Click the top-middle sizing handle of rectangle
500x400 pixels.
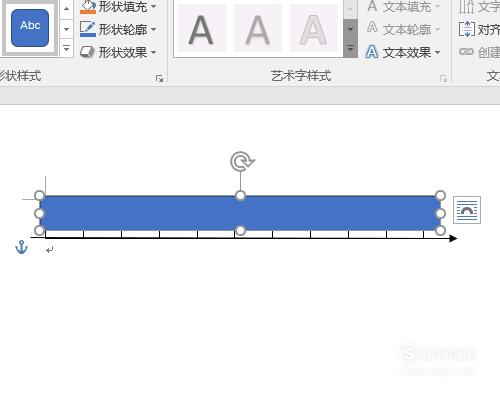pyautogui.click(x=240, y=196)
